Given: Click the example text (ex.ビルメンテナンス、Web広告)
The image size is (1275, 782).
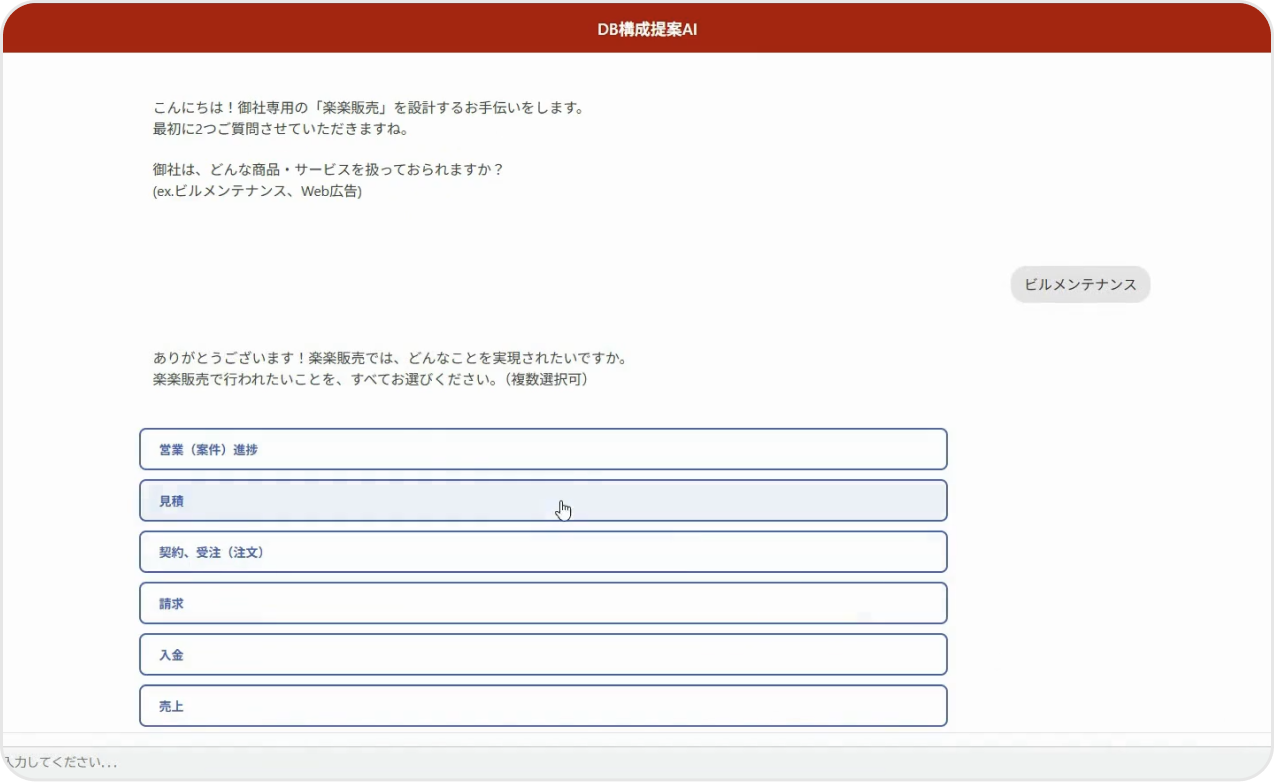Looking at the screenshot, I should pos(257,191).
